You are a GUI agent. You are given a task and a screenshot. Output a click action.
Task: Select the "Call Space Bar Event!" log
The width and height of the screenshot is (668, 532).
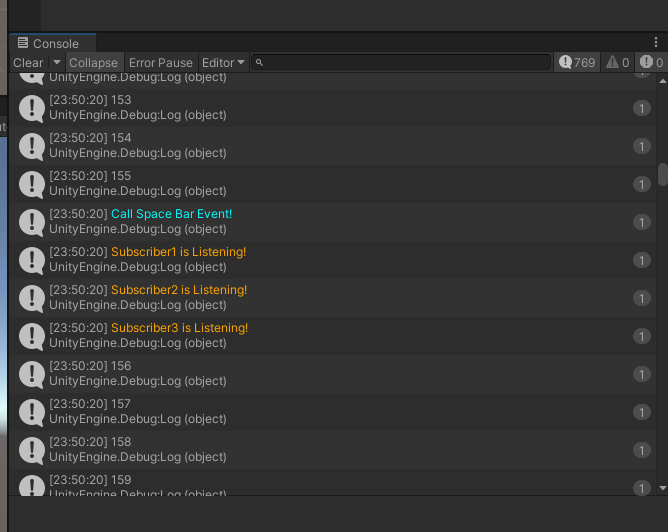point(332,222)
